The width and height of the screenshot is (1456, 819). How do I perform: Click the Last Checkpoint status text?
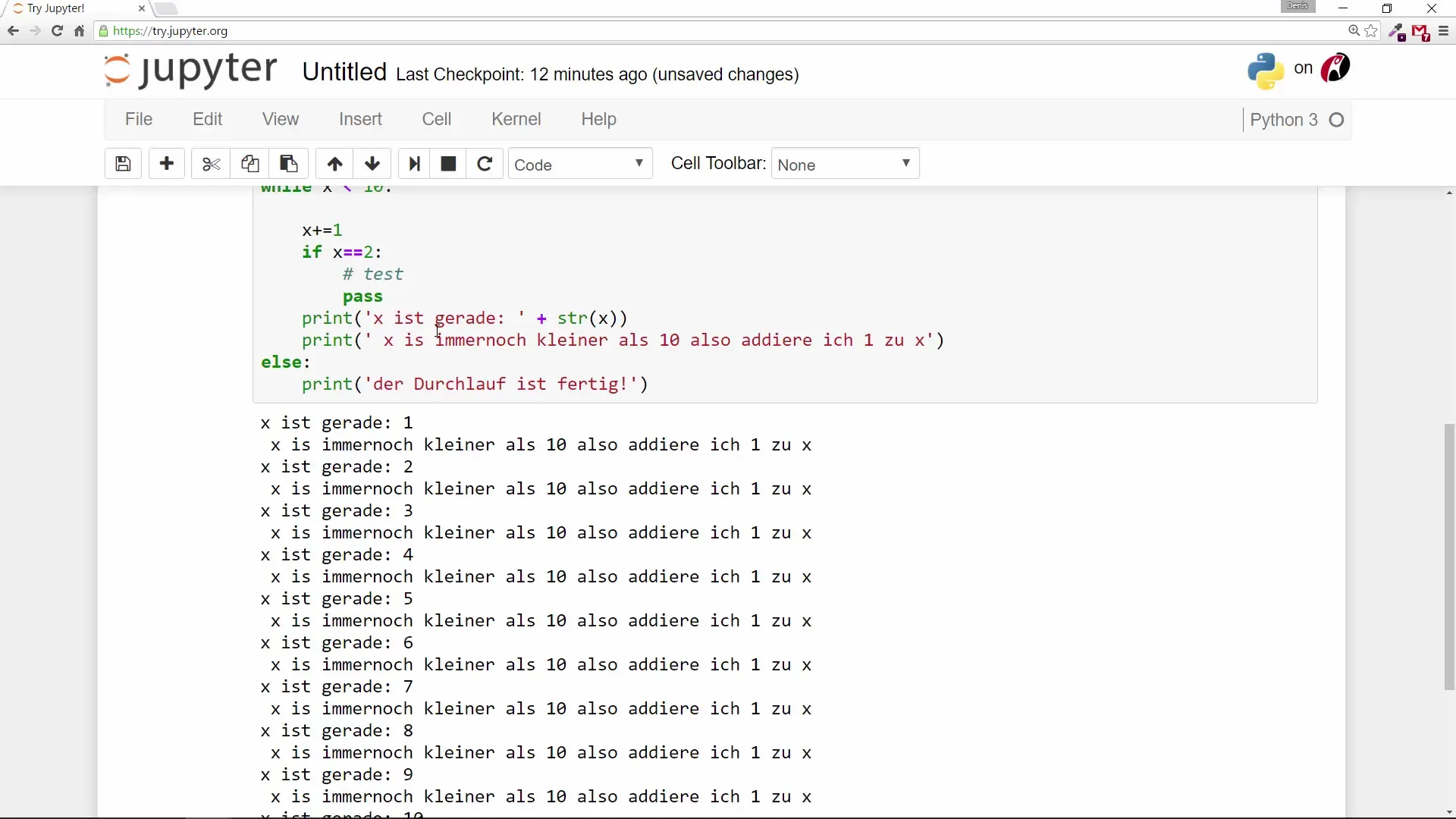click(598, 74)
